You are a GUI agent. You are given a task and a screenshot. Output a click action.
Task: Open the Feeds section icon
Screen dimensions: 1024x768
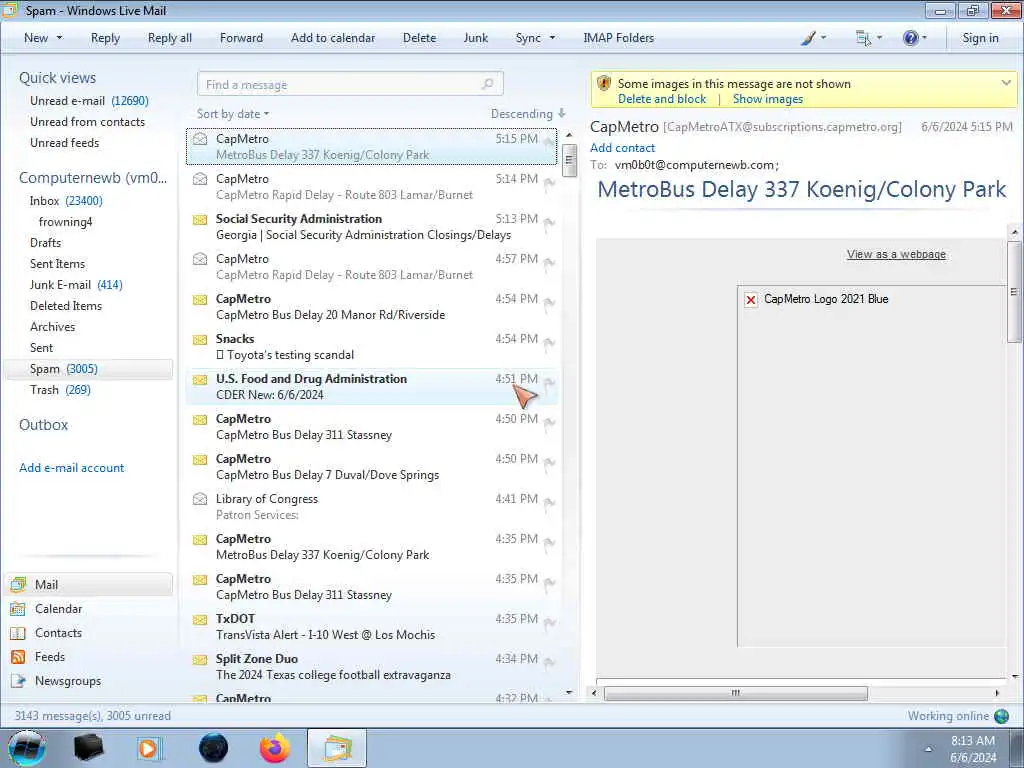pos(18,657)
